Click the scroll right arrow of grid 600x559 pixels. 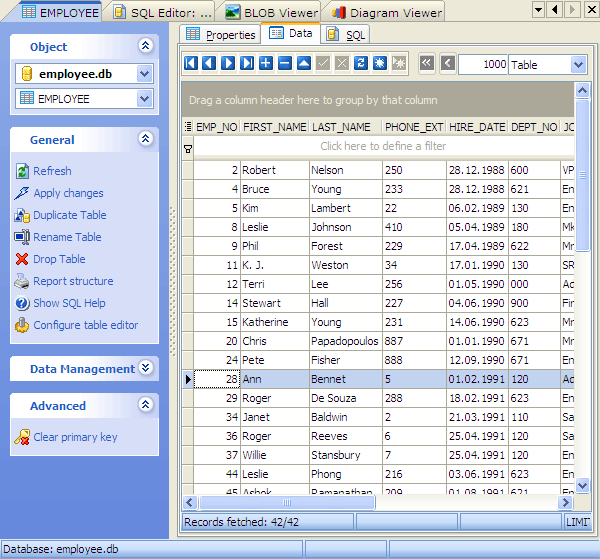click(565, 502)
